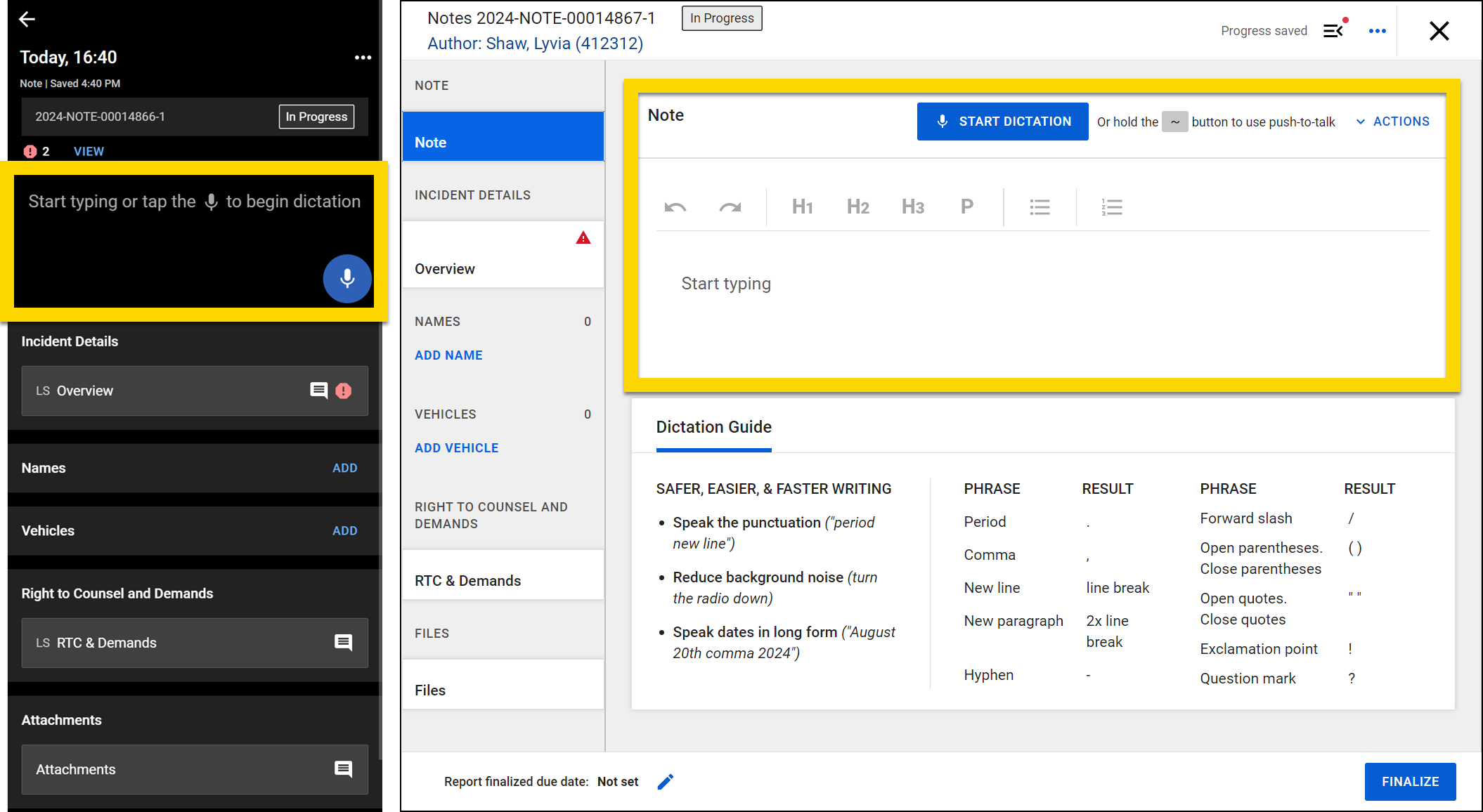Open the mobile note three-dot menu
Screen dimensions: 1483x812
click(363, 58)
